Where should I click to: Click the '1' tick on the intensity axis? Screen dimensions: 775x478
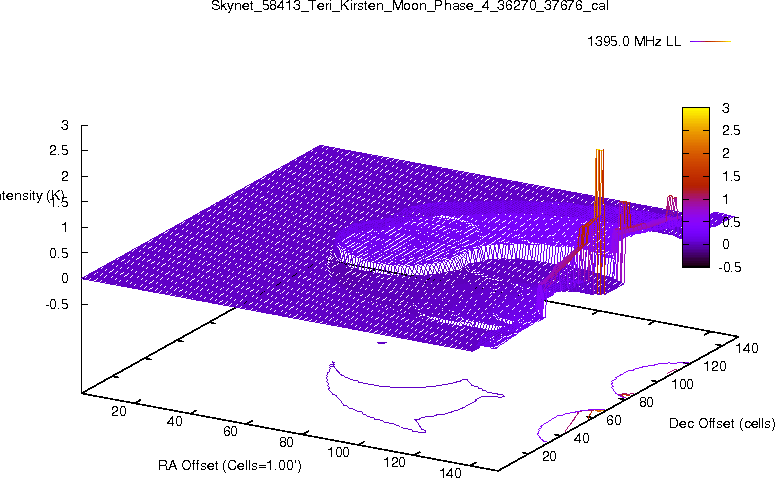pyautogui.click(x=65, y=227)
